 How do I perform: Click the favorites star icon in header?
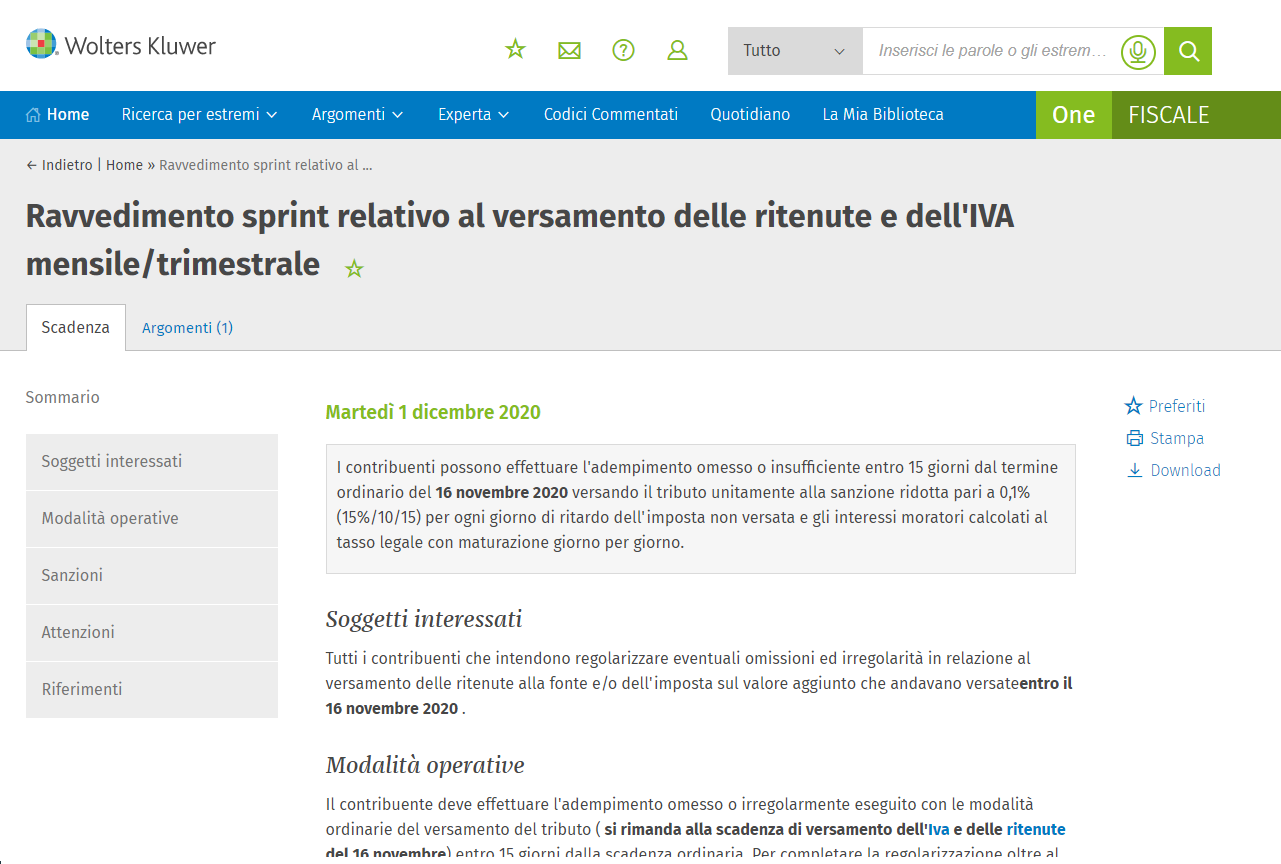point(515,50)
